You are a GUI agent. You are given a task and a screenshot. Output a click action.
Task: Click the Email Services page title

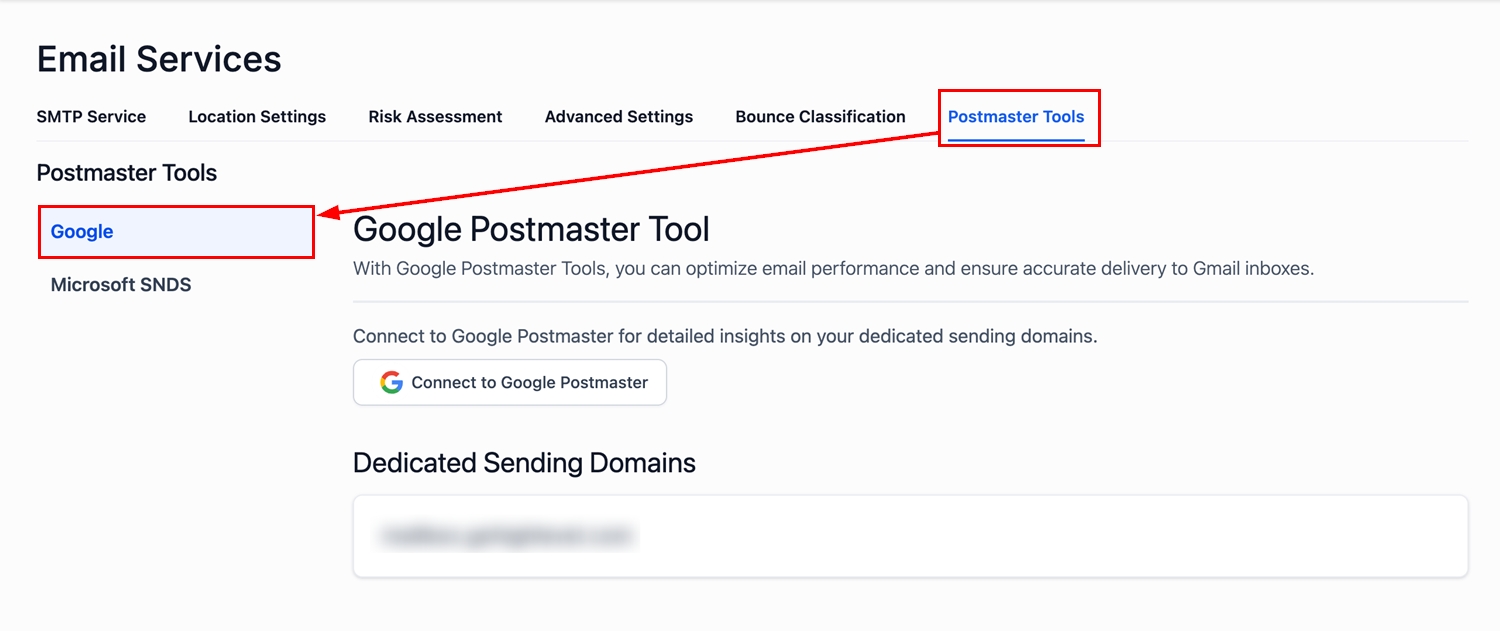click(x=159, y=59)
